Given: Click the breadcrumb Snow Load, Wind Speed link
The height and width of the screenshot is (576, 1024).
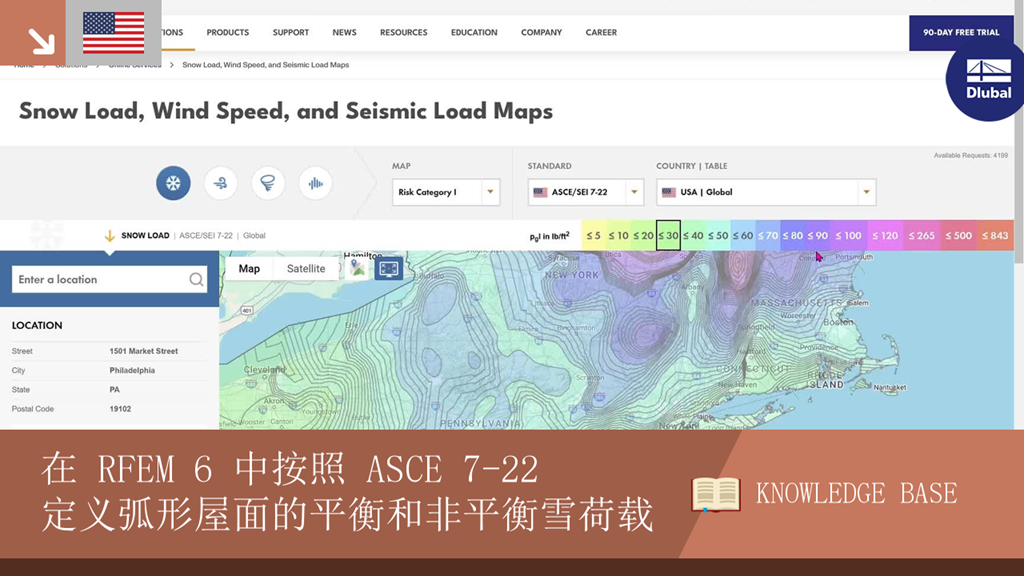Looking at the screenshot, I should click(265, 65).
